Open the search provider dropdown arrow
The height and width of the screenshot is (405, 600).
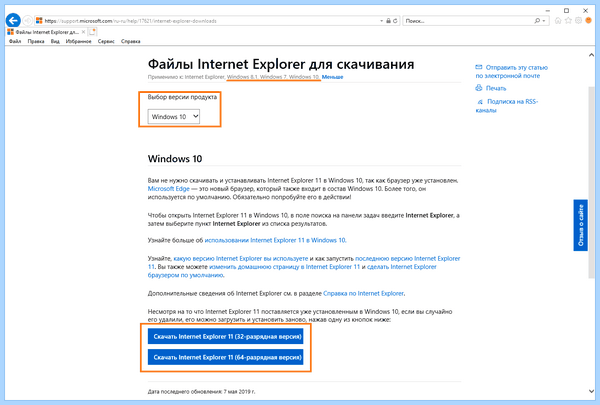coord(544,21)
